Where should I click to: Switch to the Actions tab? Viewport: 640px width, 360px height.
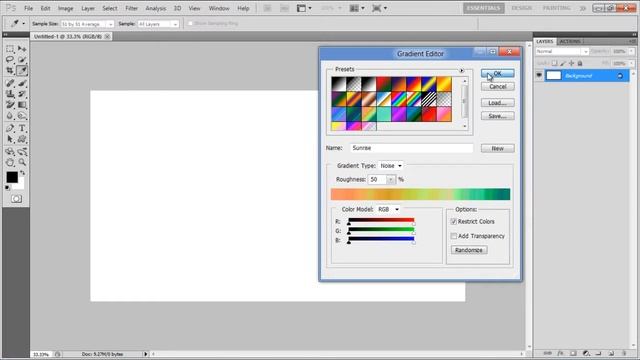570,41
